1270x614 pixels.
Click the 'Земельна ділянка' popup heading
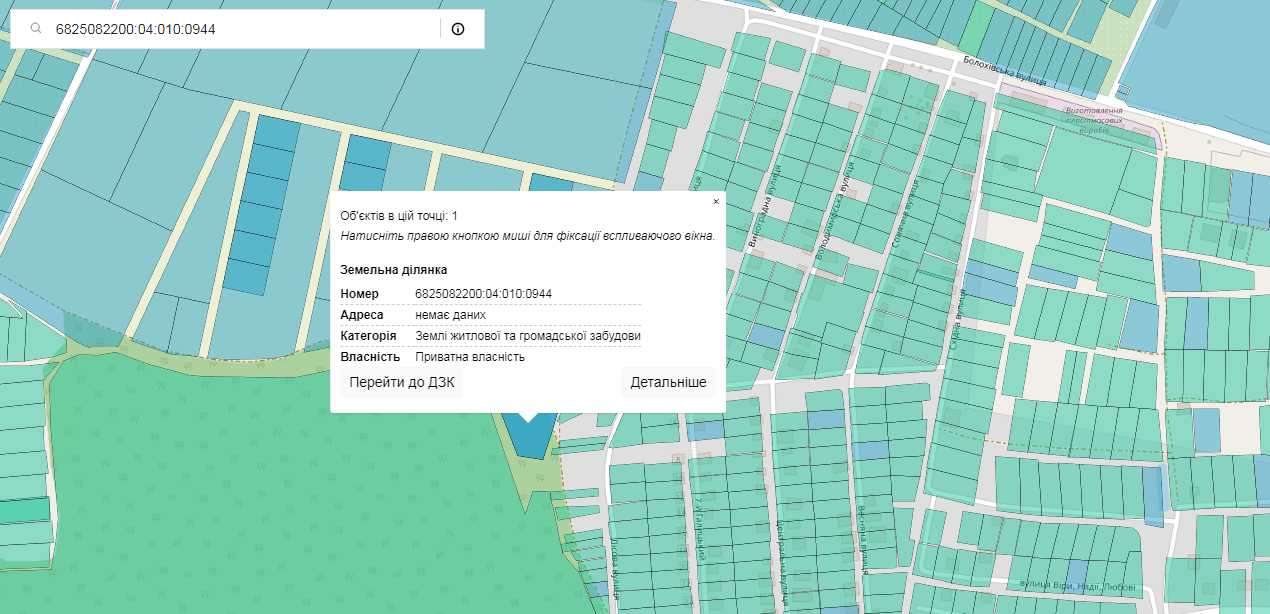pyautogui.click(x=393, y=270)
